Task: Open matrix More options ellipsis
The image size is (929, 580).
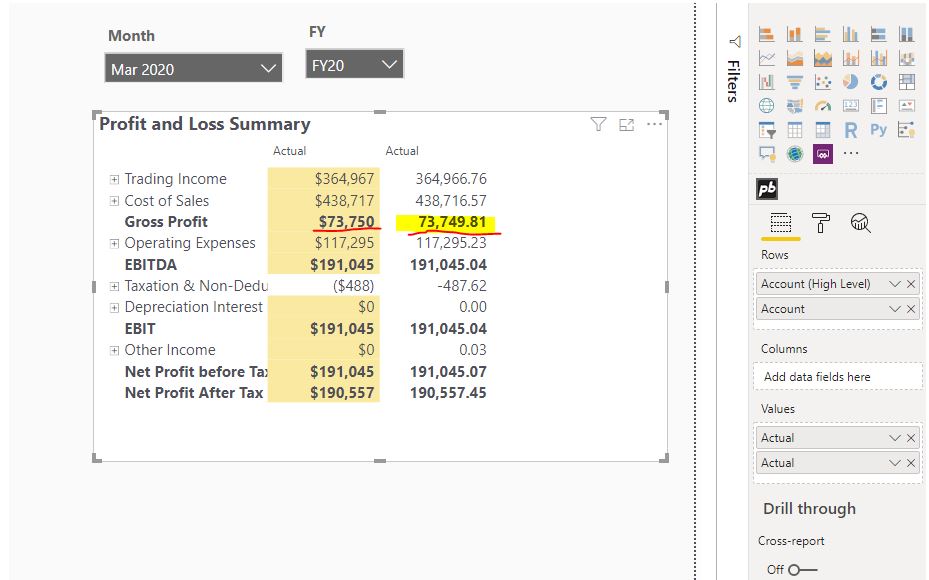Action: pos(655,124)
